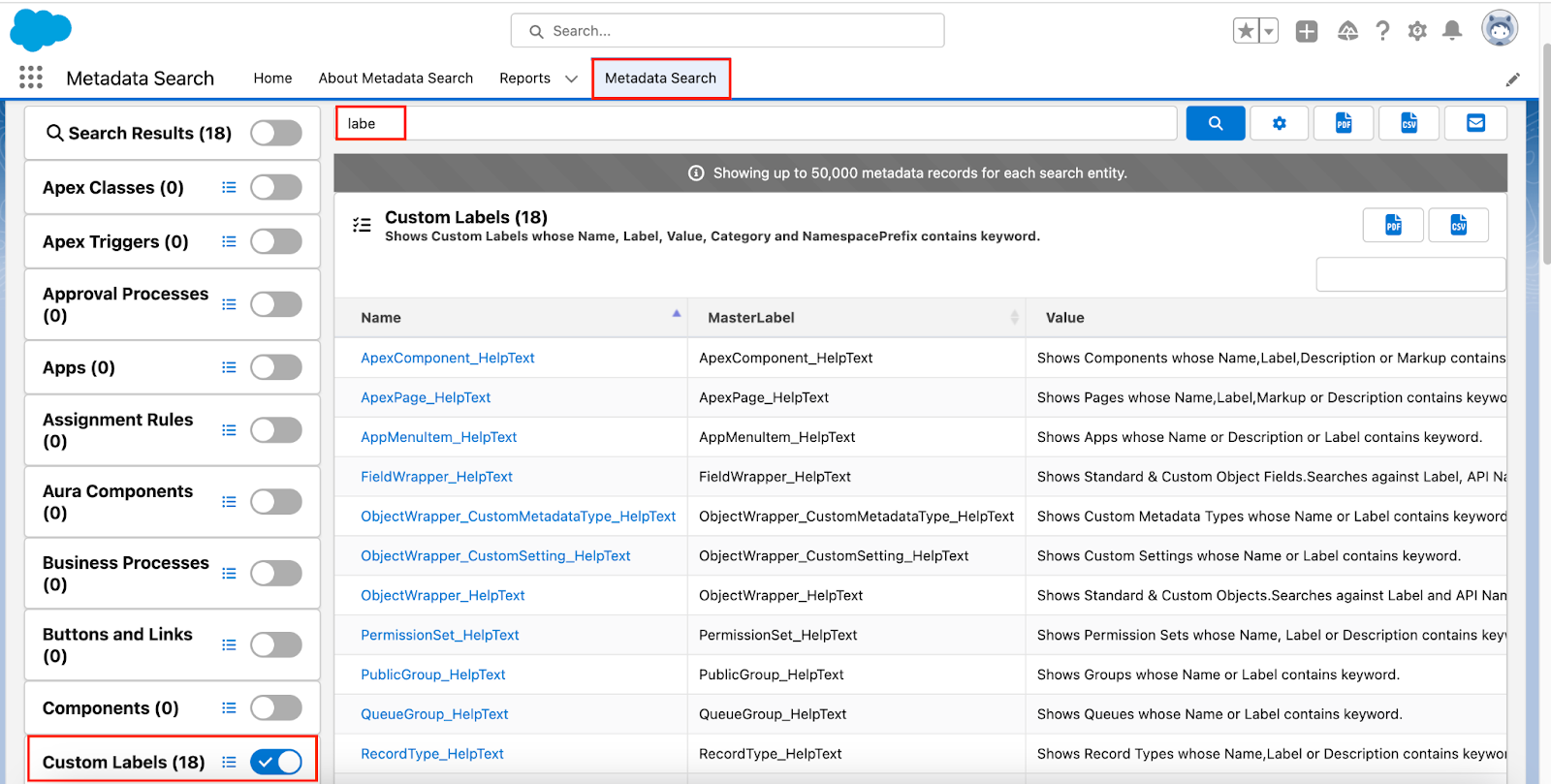Open the Help question mark icon
The height and width of the screenshot is (784, 1551).
(1382, 31)
